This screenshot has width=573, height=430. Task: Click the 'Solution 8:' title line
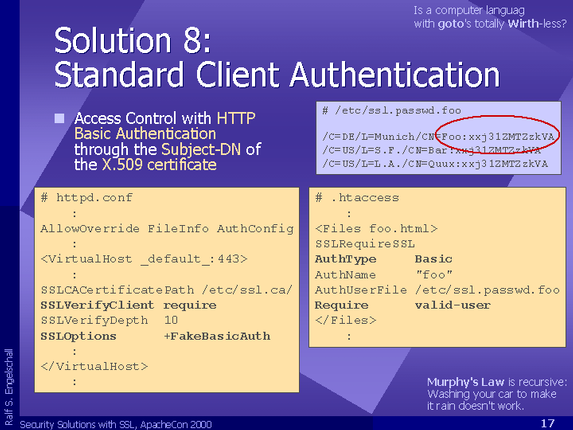[133, 40]
